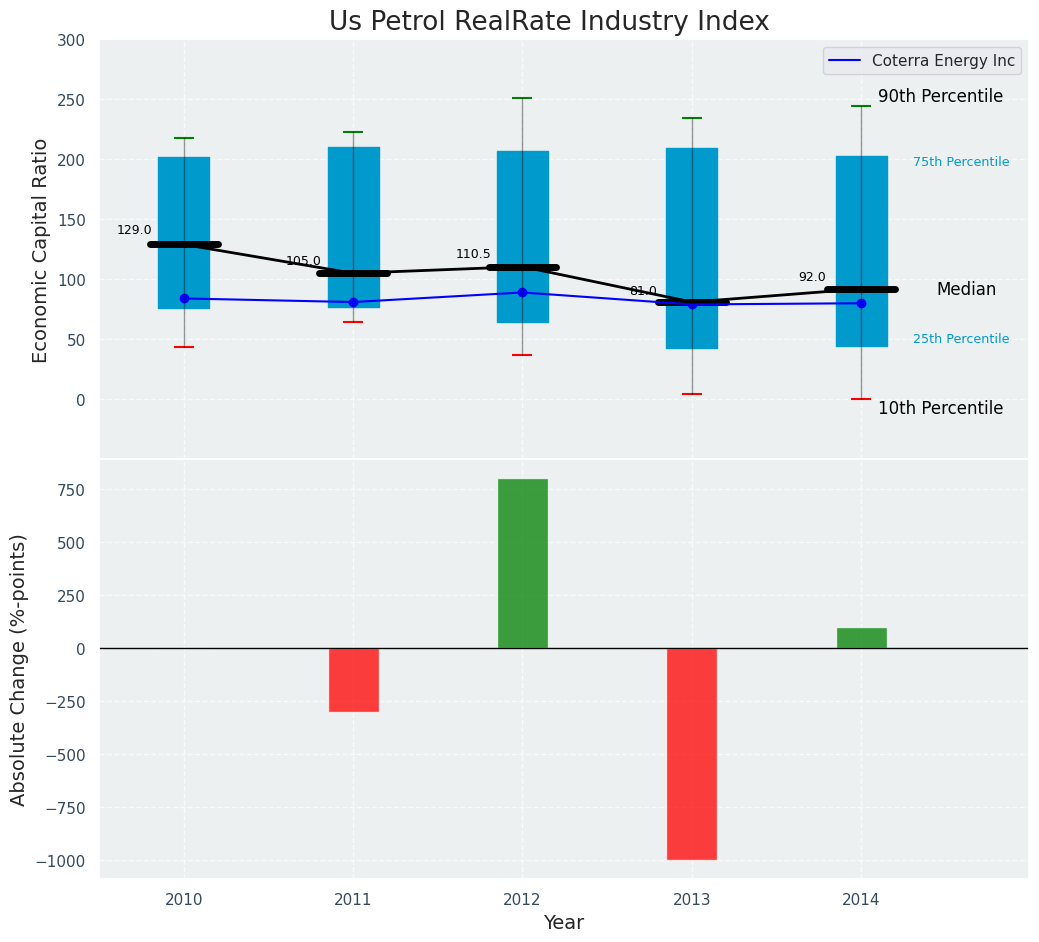Select the 10th Percentile annotation
Image resolution: width=1039 pixels, height=942 pixels.
(x=940, y=408)
